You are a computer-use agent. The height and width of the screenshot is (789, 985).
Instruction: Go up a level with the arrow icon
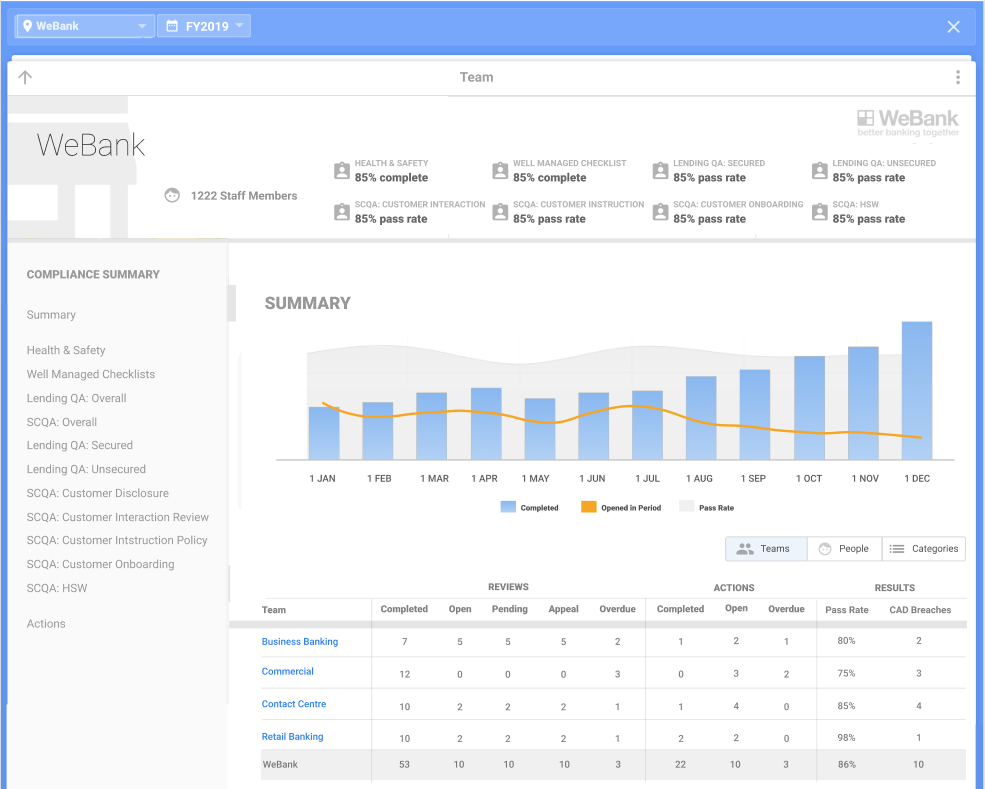pos(25,77)
